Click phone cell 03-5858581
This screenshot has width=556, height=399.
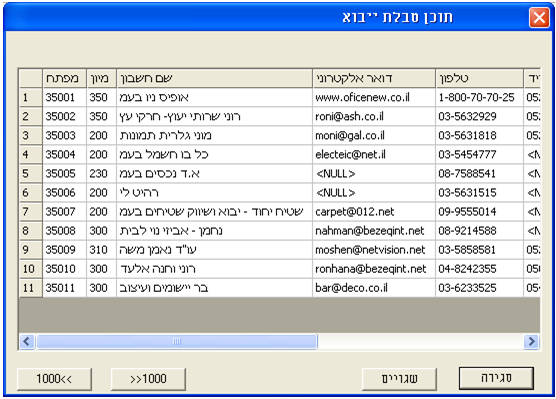[479, 250]
